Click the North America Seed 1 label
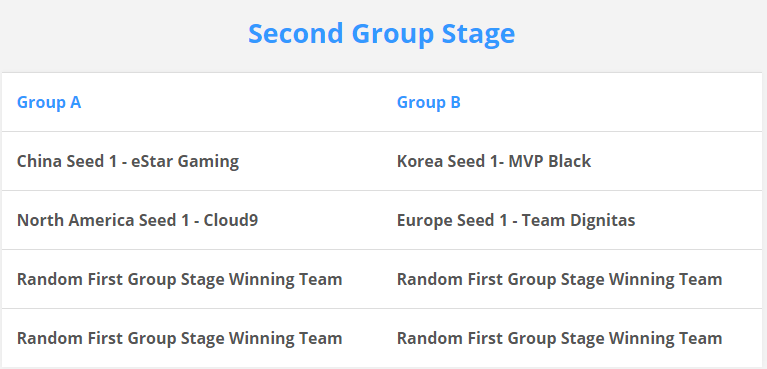Screen dimensions: 767x369 (103, 220)
